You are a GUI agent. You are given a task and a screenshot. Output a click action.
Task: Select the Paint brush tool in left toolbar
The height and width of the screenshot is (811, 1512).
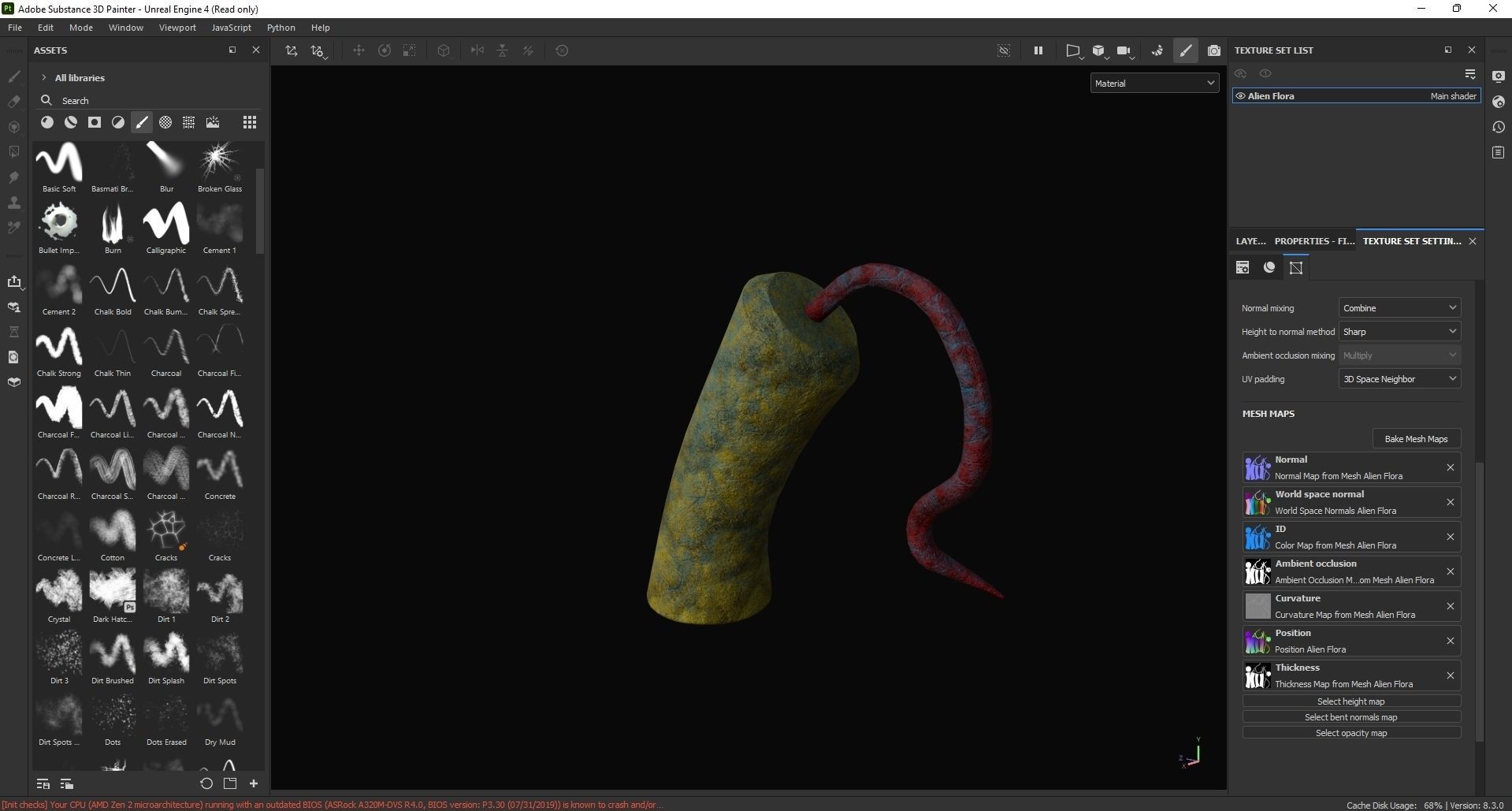tap(13, 76)
